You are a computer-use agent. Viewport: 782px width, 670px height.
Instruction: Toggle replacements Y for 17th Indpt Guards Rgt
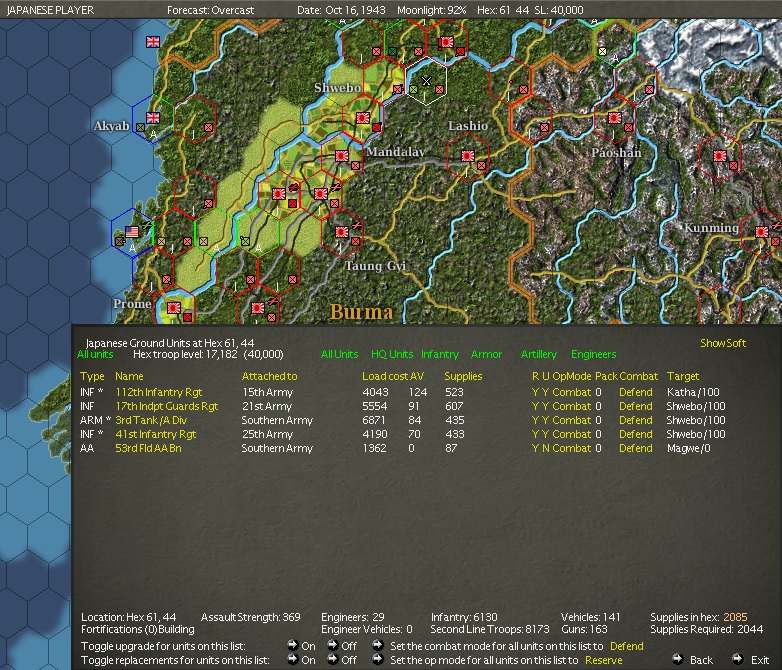pos(535,406)
